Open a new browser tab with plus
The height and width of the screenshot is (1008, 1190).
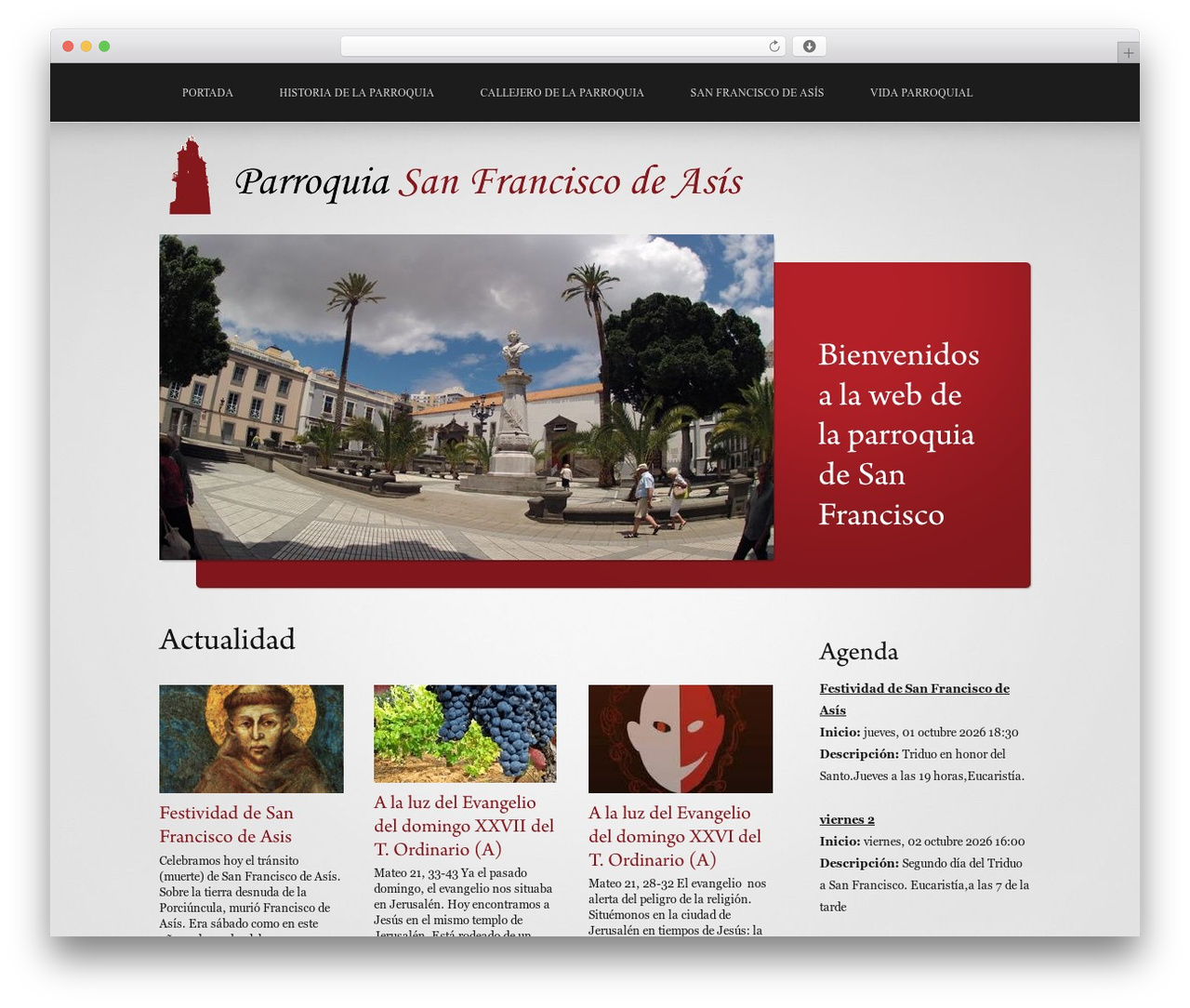pos(1128,53)
